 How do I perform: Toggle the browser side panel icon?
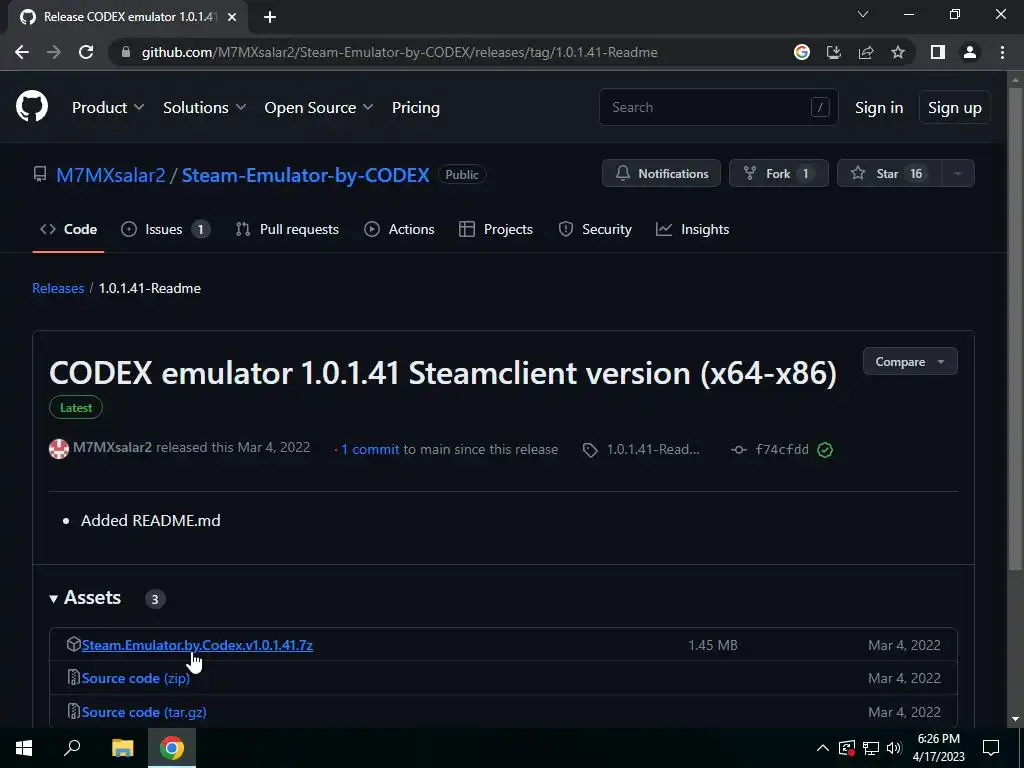click(938, 52)
